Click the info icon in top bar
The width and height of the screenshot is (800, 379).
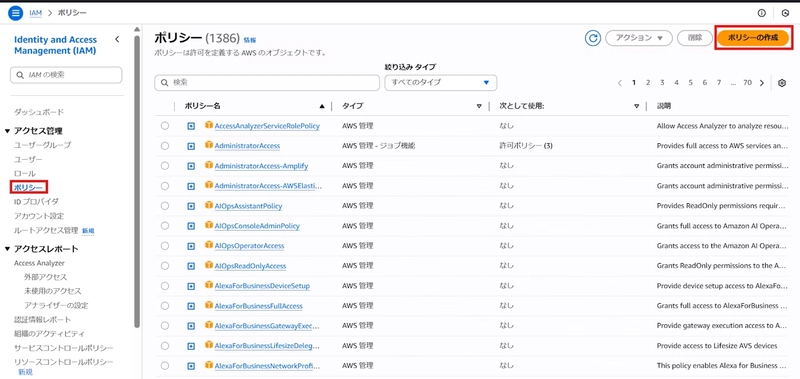762,13
